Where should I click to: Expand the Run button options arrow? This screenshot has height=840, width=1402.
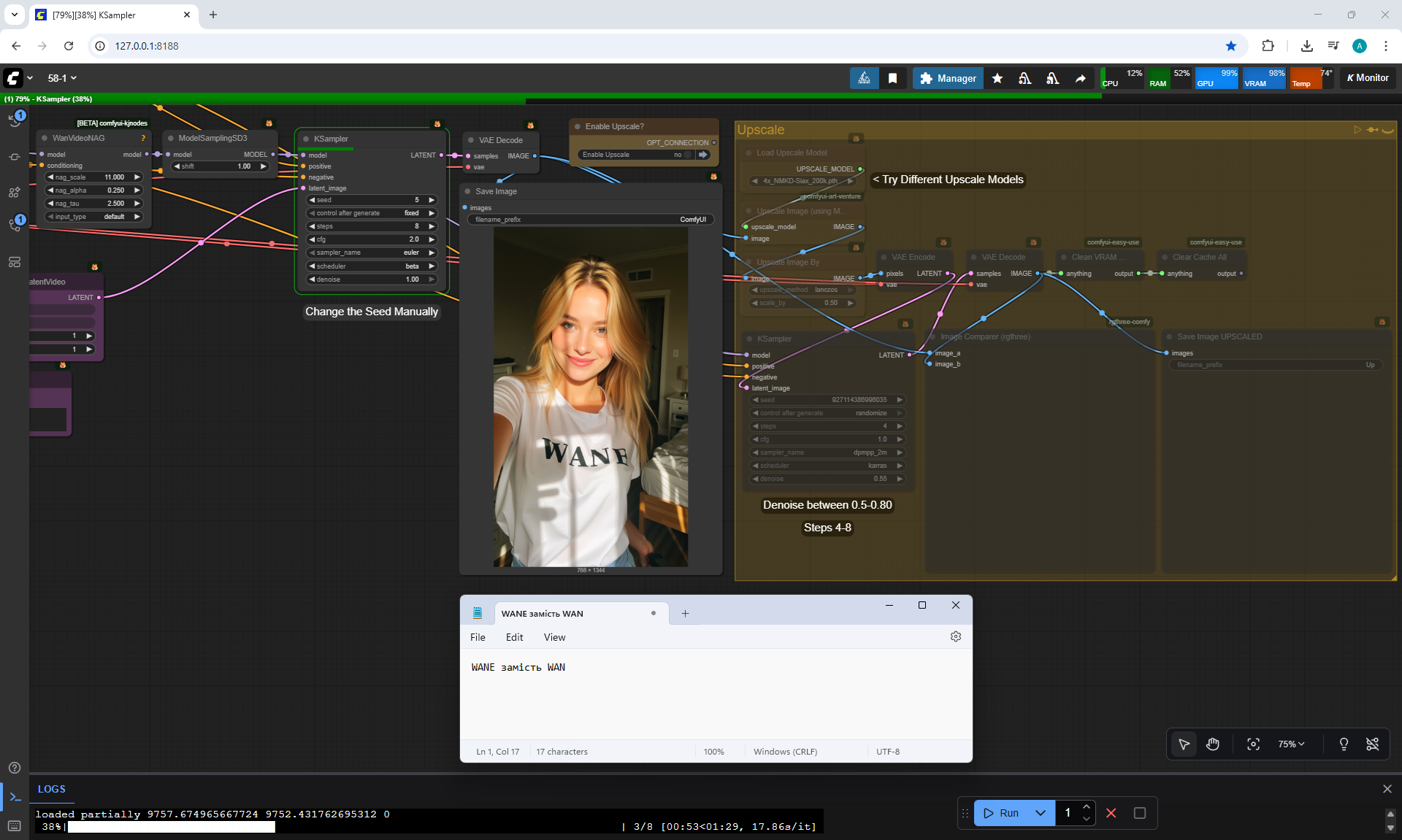pos(1041,813)
